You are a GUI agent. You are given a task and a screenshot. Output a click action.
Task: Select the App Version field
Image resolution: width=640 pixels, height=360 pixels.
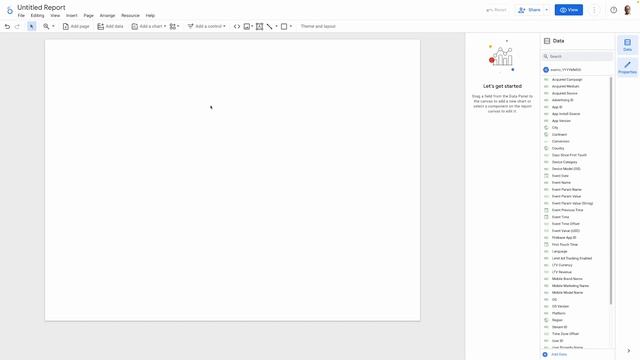click(x=561, y=121)
